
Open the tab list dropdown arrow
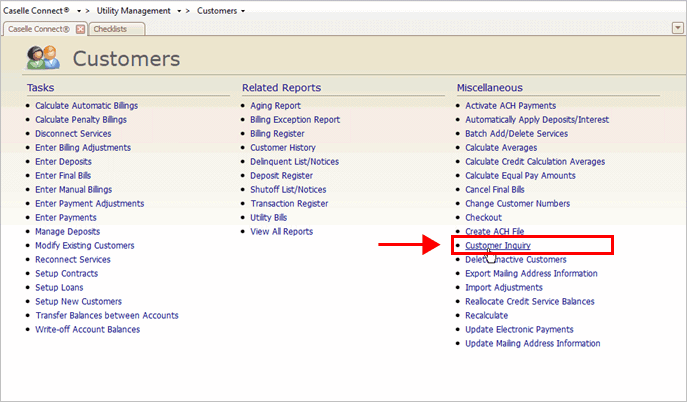tap(678, 28)
